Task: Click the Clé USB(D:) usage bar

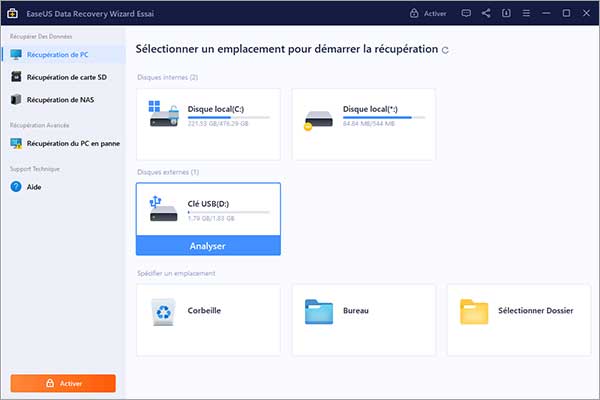Action: point(229,212)
